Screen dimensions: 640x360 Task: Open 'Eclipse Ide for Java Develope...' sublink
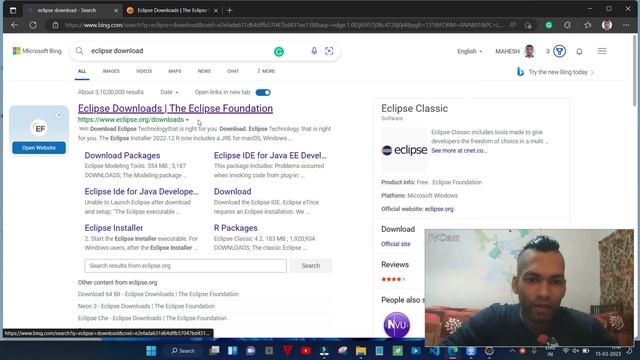[142, 191]
